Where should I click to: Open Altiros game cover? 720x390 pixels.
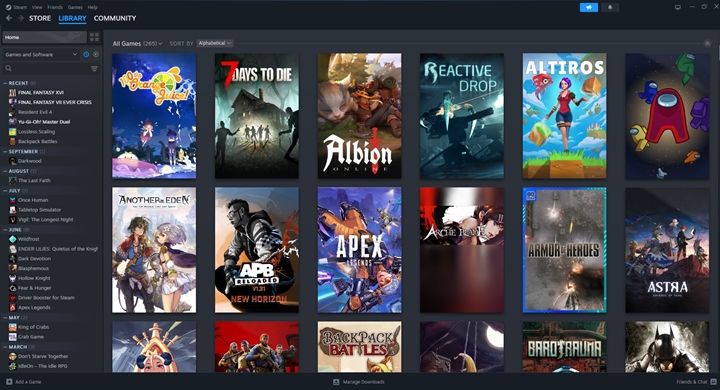(x=564, y=116)
